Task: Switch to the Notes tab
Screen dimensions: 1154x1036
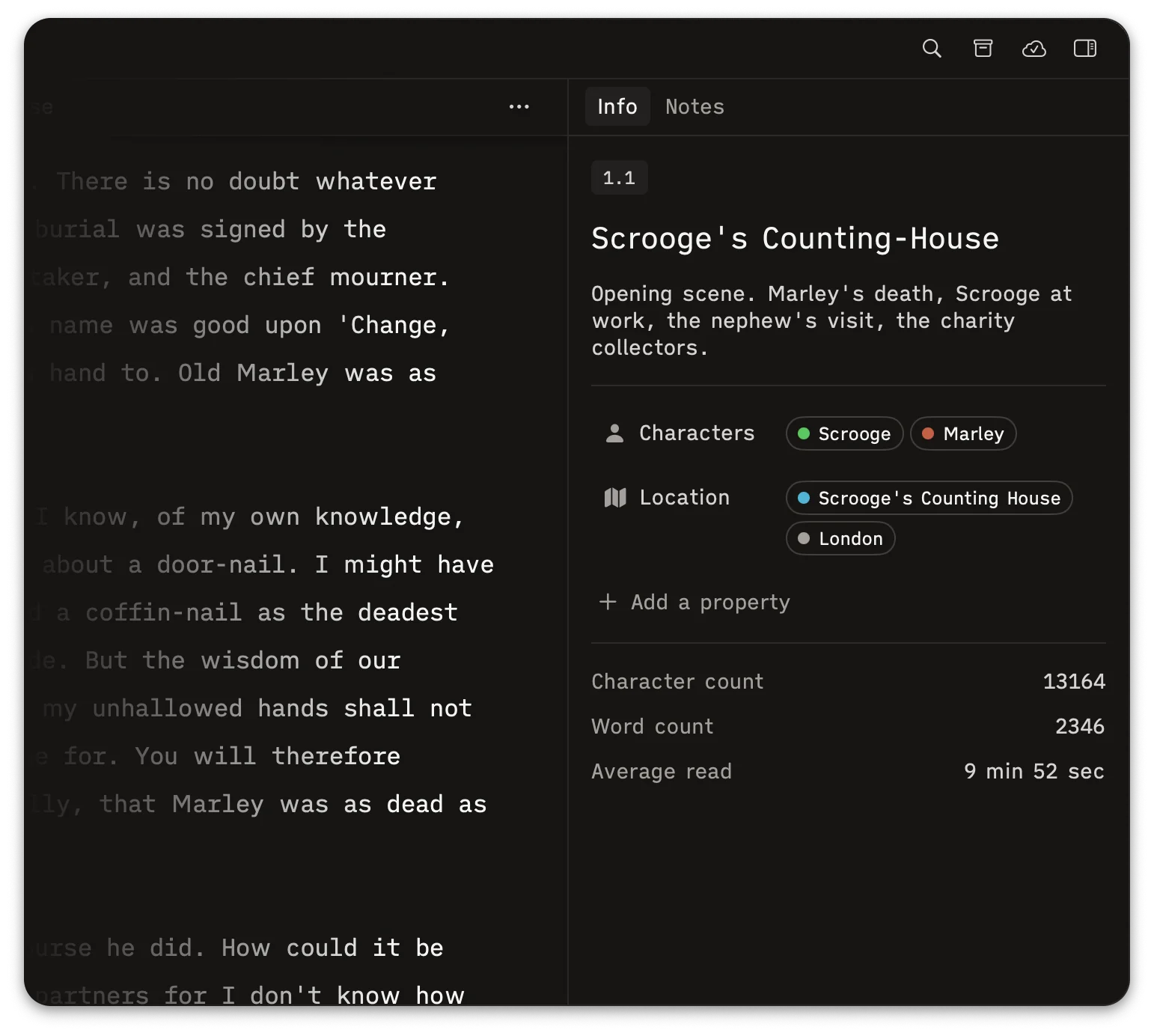Action: 694,107
